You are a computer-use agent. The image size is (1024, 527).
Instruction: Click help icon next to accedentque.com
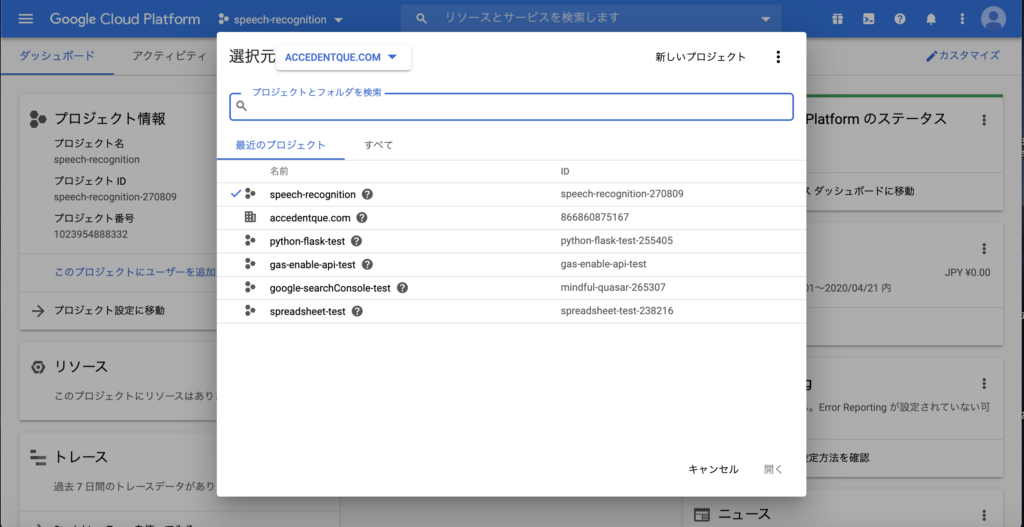(x=362, y=217)
